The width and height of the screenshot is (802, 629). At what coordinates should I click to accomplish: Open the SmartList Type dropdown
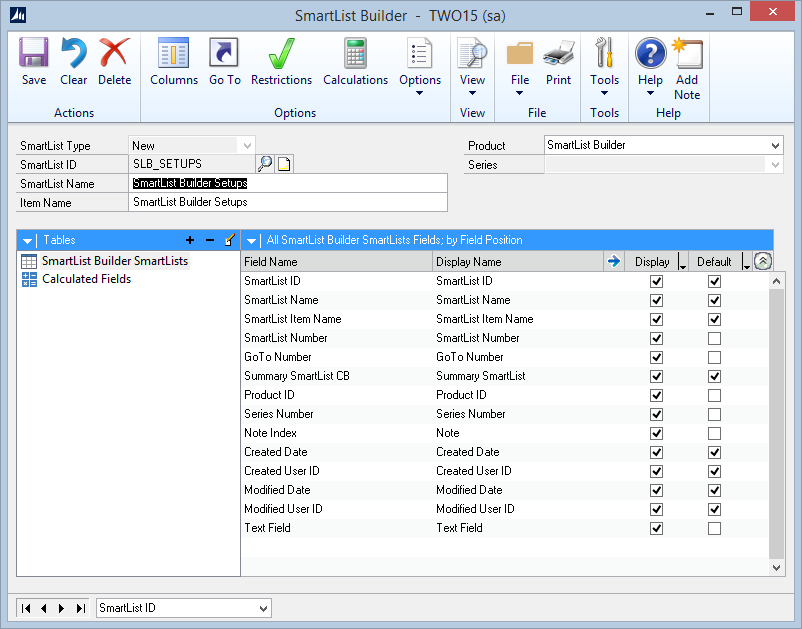click(x=247, y=146)
